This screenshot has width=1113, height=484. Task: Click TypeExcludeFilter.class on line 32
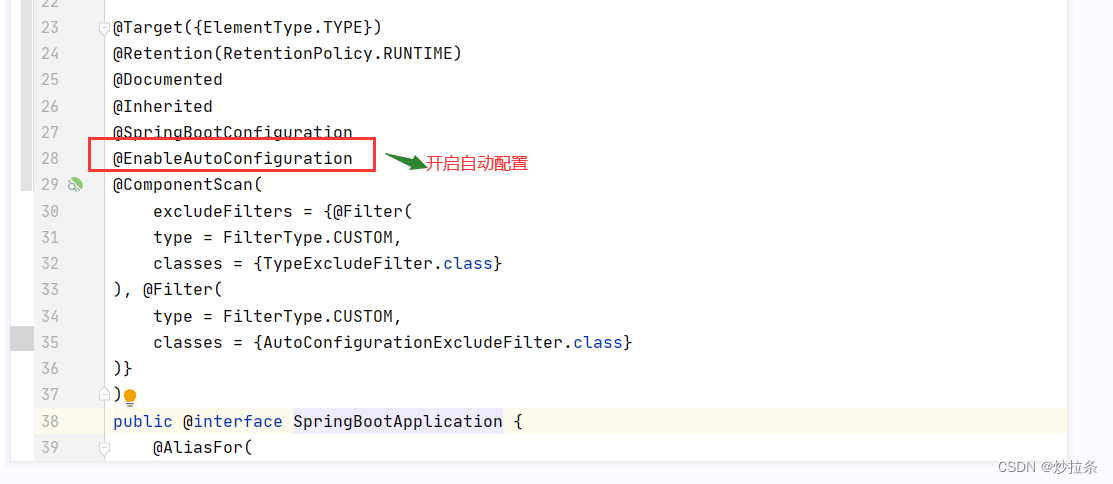378,263
